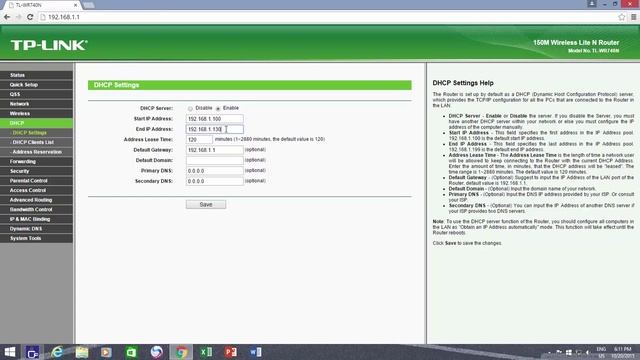Expand the Security menu
640x360 pixels.
[37, 171]
